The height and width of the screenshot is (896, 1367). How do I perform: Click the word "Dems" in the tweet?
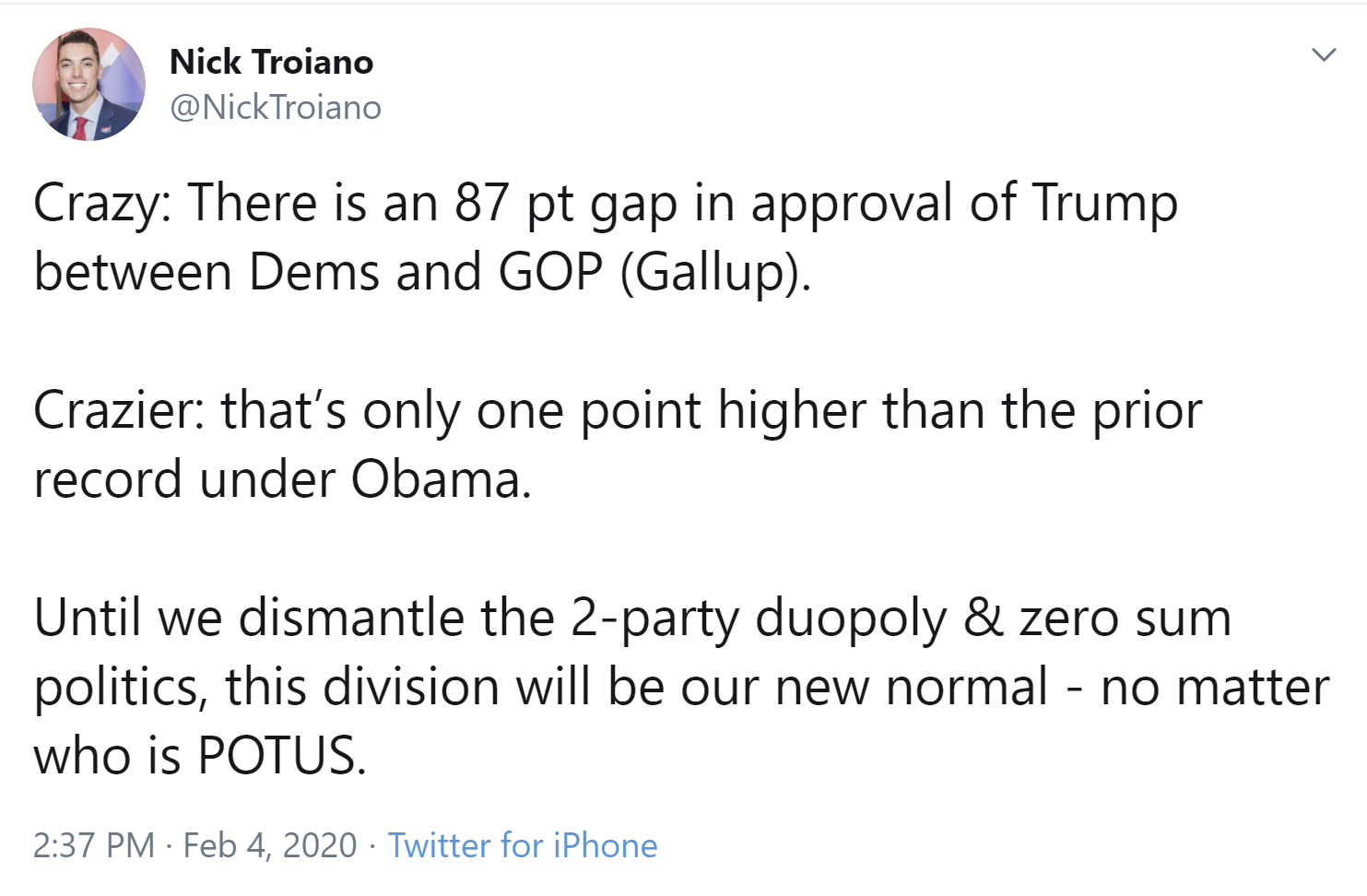[x=313, y=273]
